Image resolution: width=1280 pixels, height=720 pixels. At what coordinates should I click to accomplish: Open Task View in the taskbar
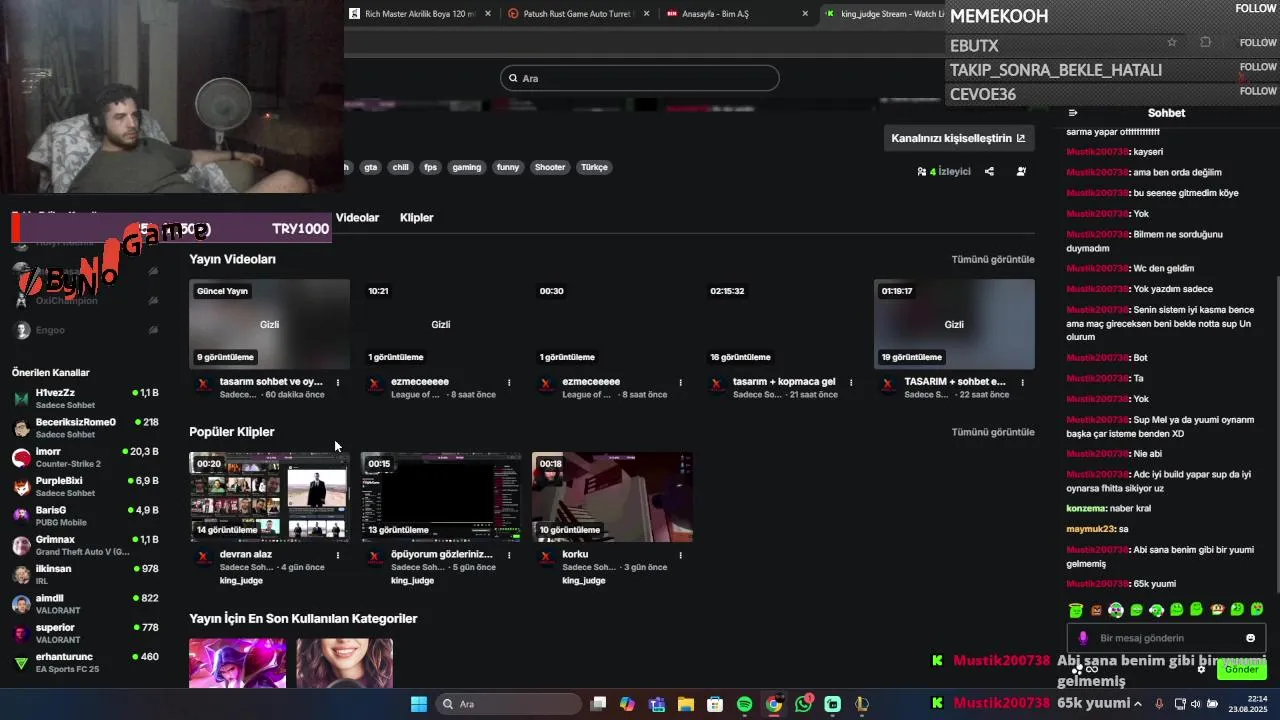click(598, 704)
